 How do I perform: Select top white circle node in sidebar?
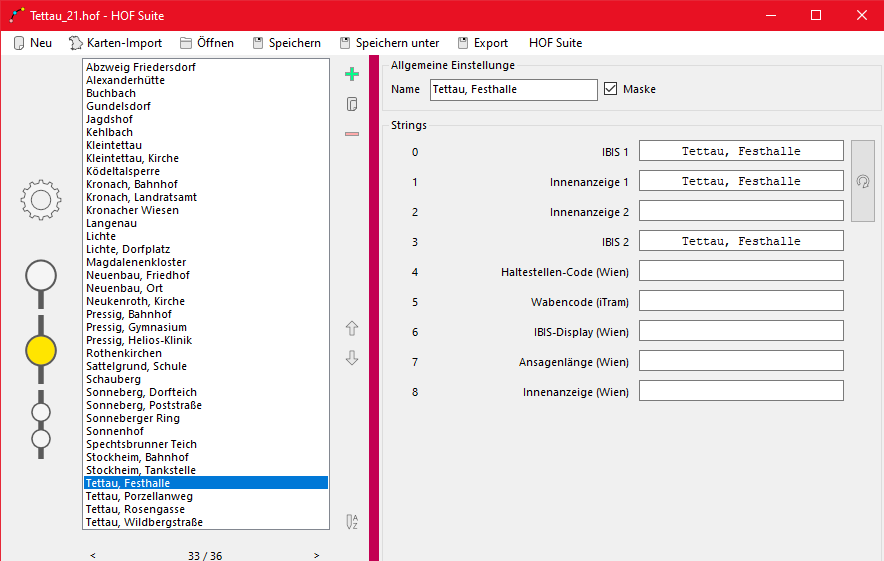(41, 274)
